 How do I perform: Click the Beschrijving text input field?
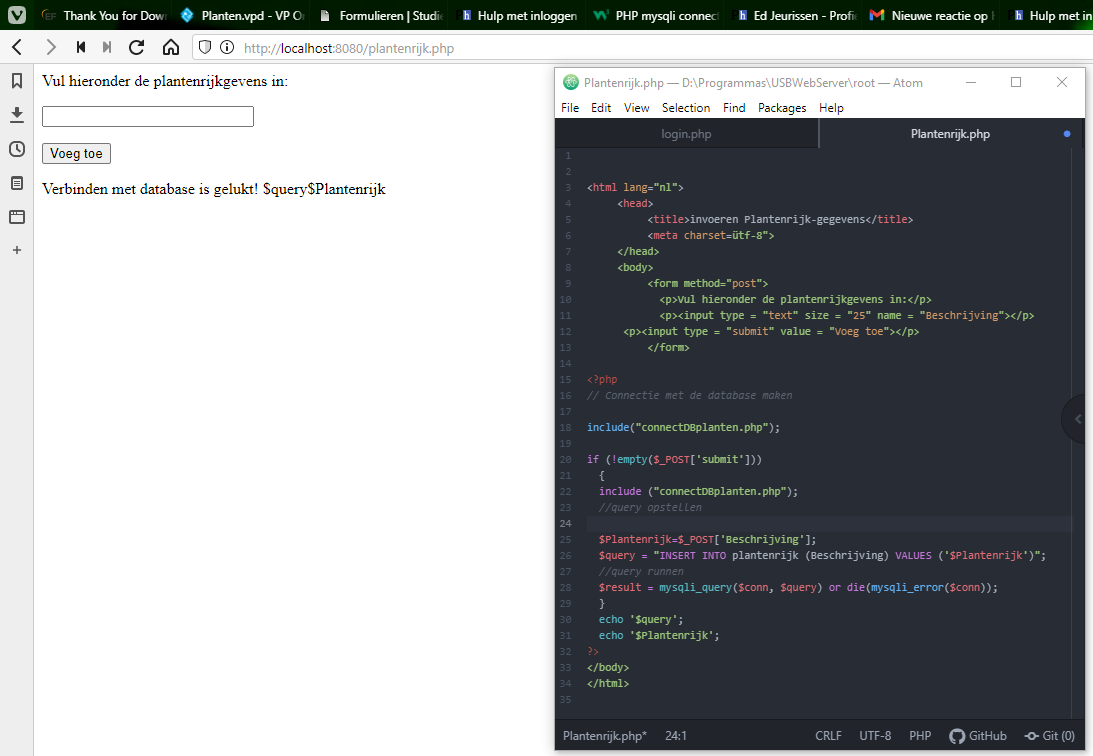[148, 116]
